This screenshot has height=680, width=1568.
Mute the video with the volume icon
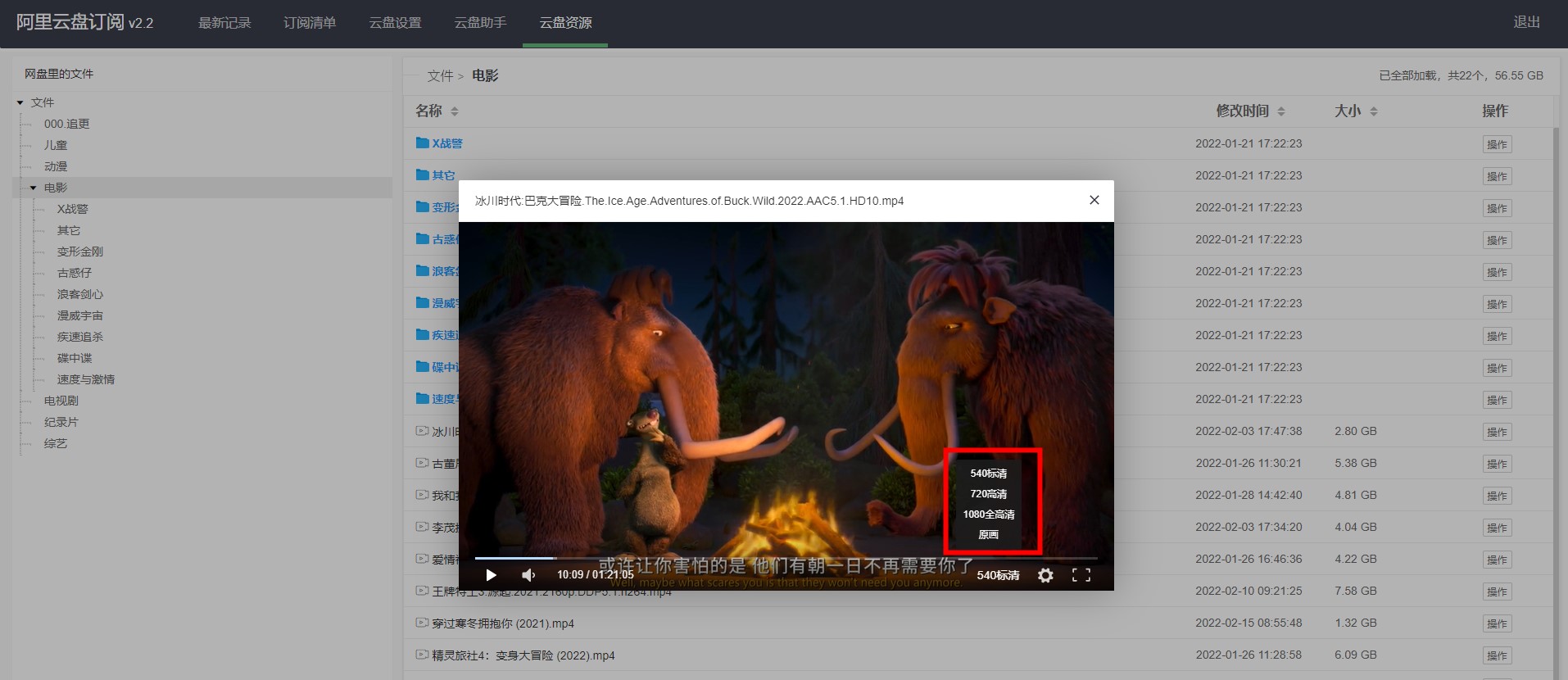pyautogui.click(x=528, y=575)
